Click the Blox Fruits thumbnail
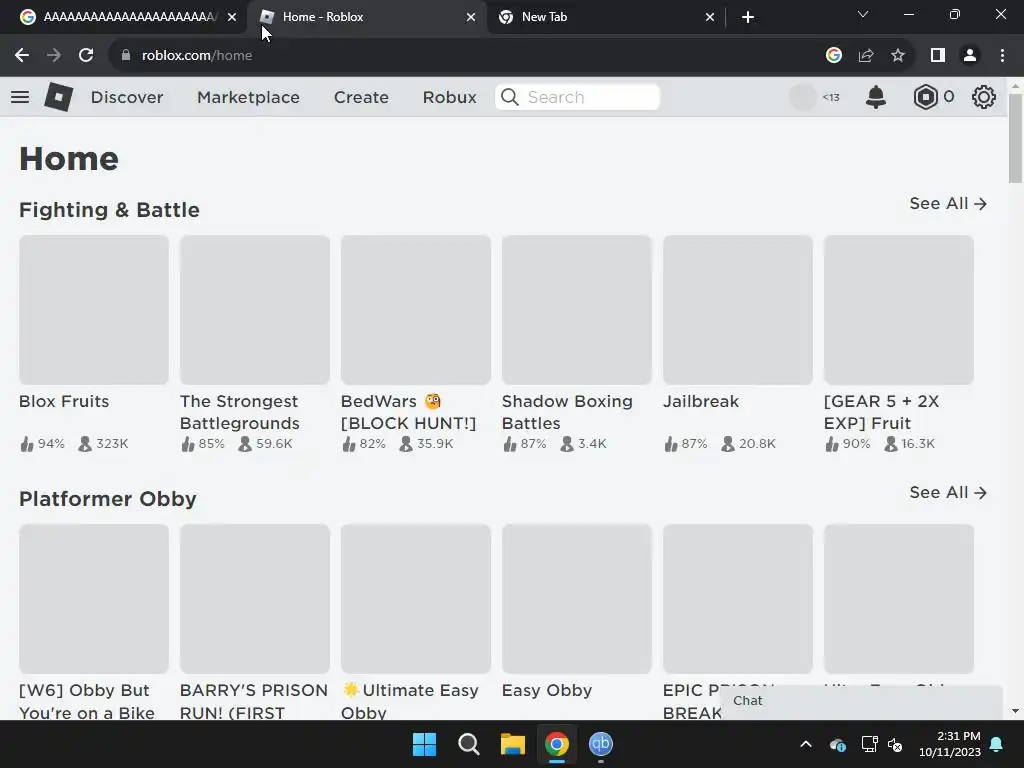This screenshot has width=1024, height=768. (x=94, y=310)
